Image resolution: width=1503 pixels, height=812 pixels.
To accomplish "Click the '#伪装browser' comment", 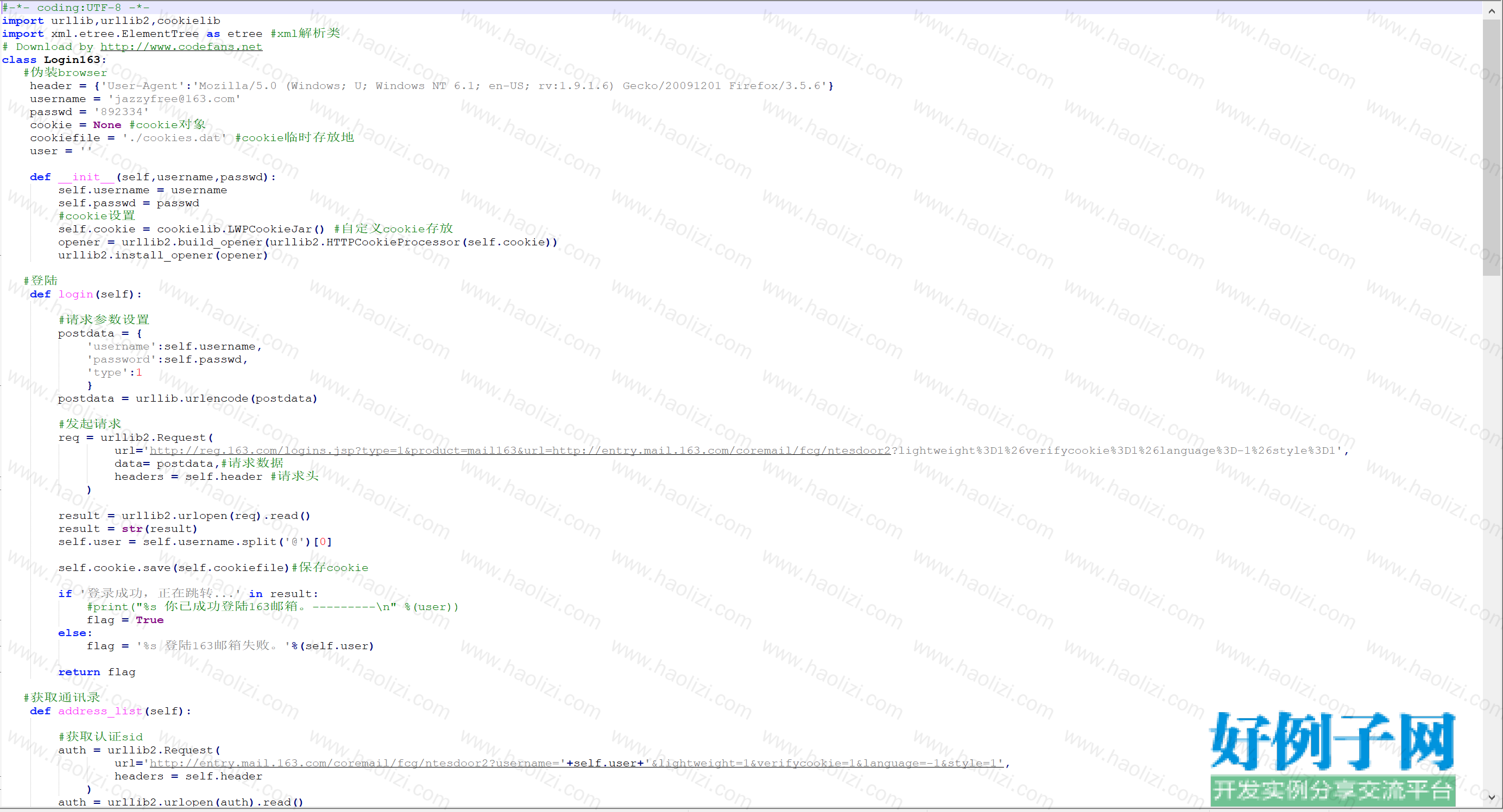I will [65, 72].
